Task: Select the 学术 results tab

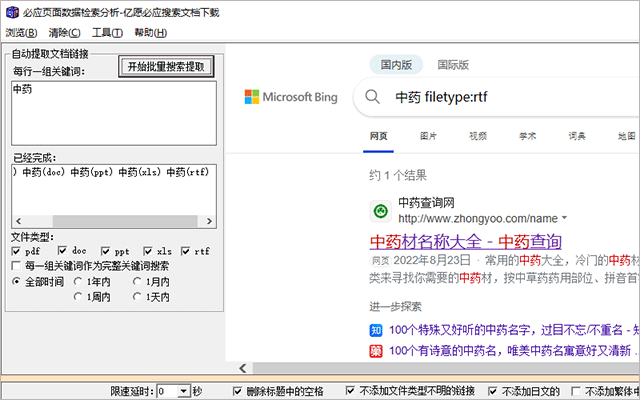Action: tap(527, 136)
